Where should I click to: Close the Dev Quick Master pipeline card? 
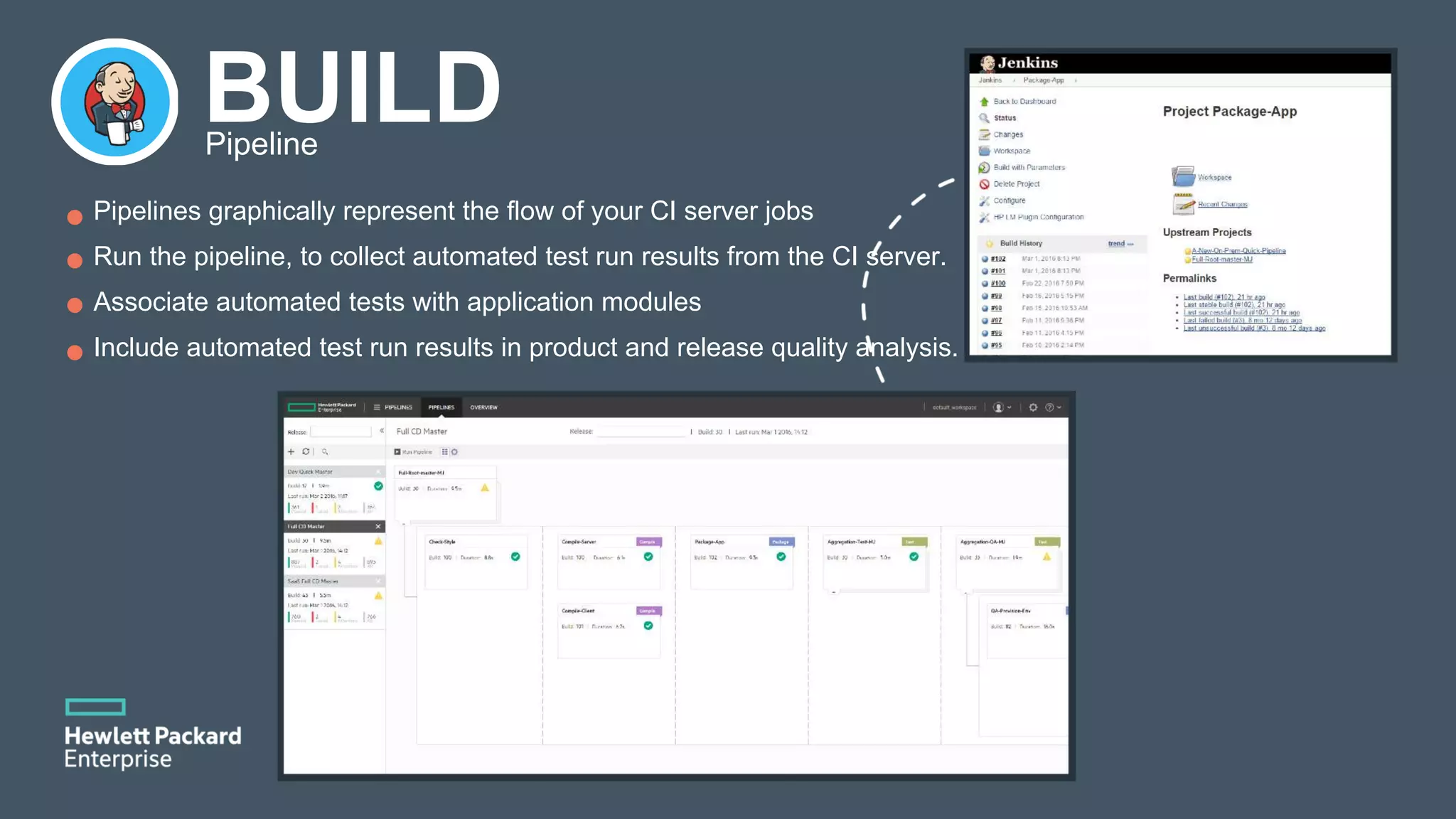(378, 471)
